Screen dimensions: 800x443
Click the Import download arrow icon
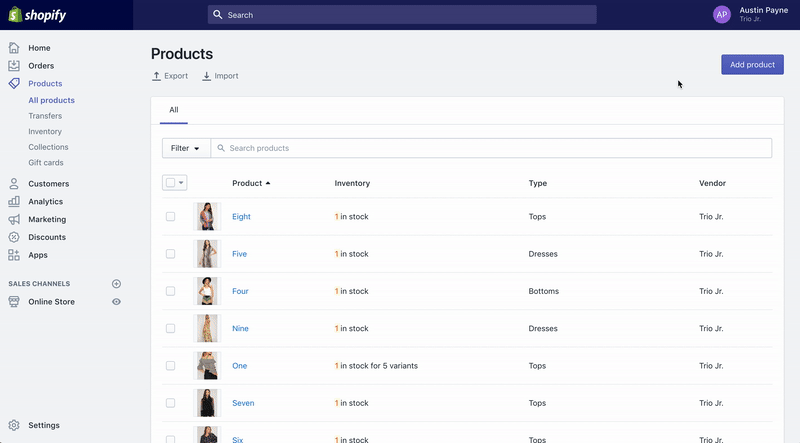207,76
